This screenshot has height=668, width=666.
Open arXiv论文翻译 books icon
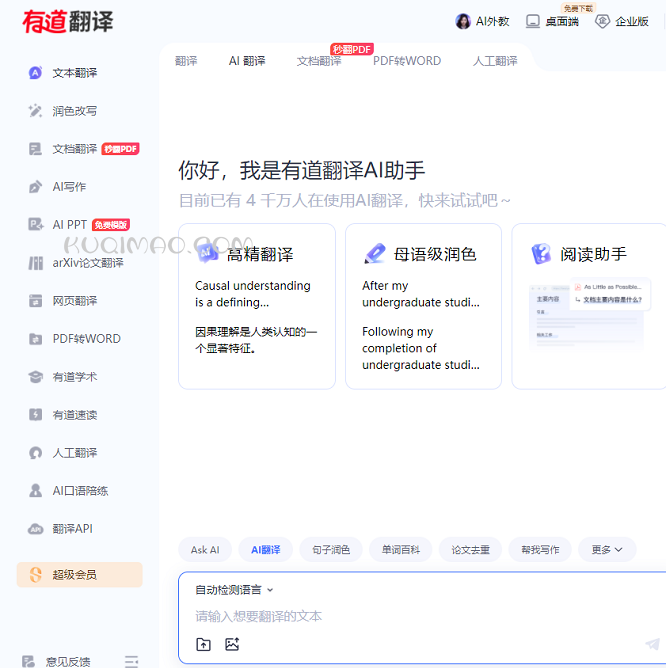35,263
